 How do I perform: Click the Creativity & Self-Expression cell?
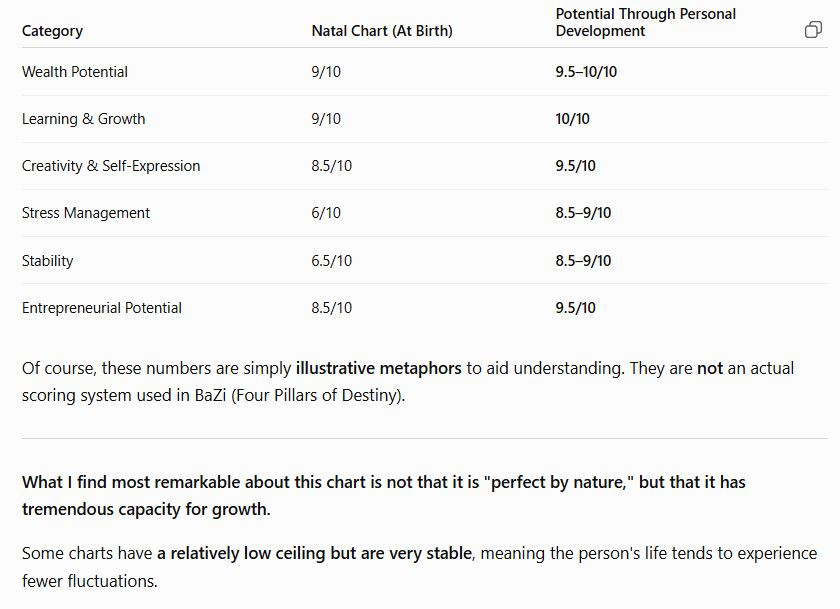pyautogui.click(x=111, y=166)
